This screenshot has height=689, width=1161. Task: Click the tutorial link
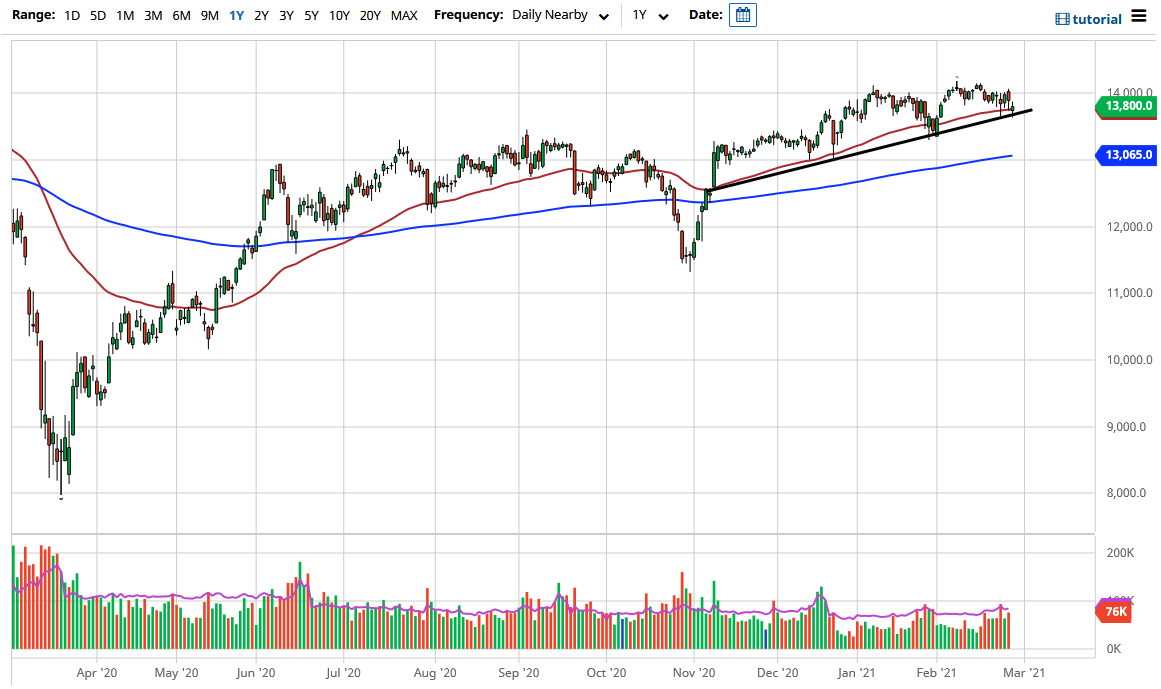point(1095,18)
